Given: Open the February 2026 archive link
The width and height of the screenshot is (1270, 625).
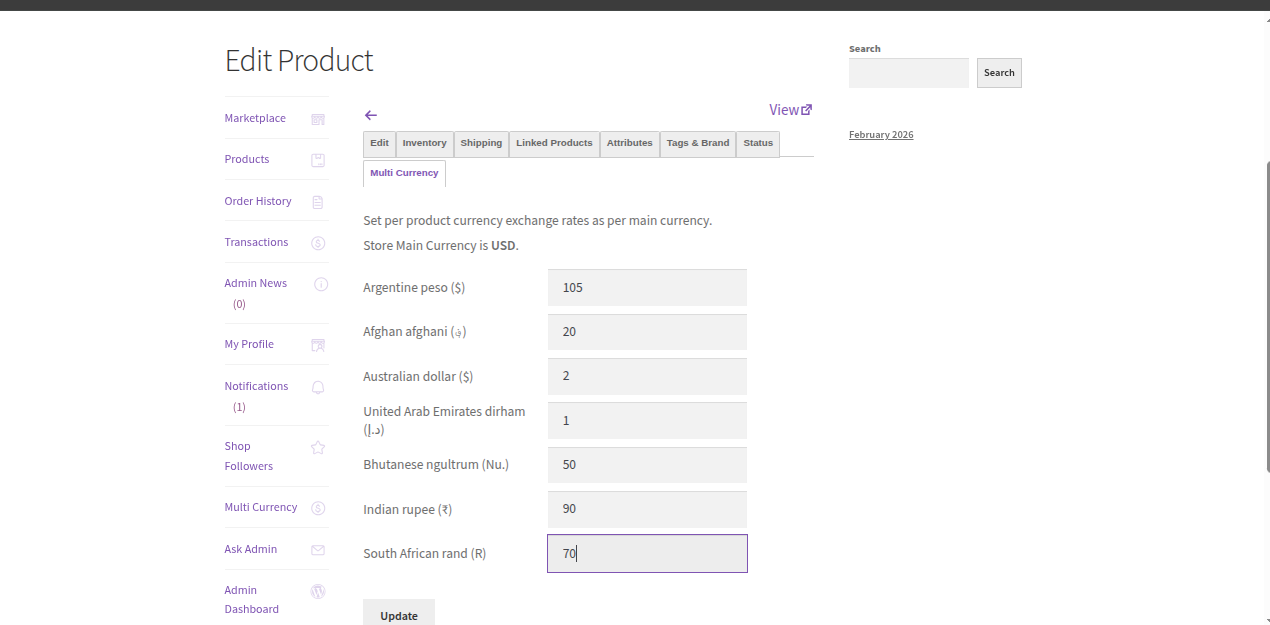Looking at the screenshot, I should coord(881,135).
